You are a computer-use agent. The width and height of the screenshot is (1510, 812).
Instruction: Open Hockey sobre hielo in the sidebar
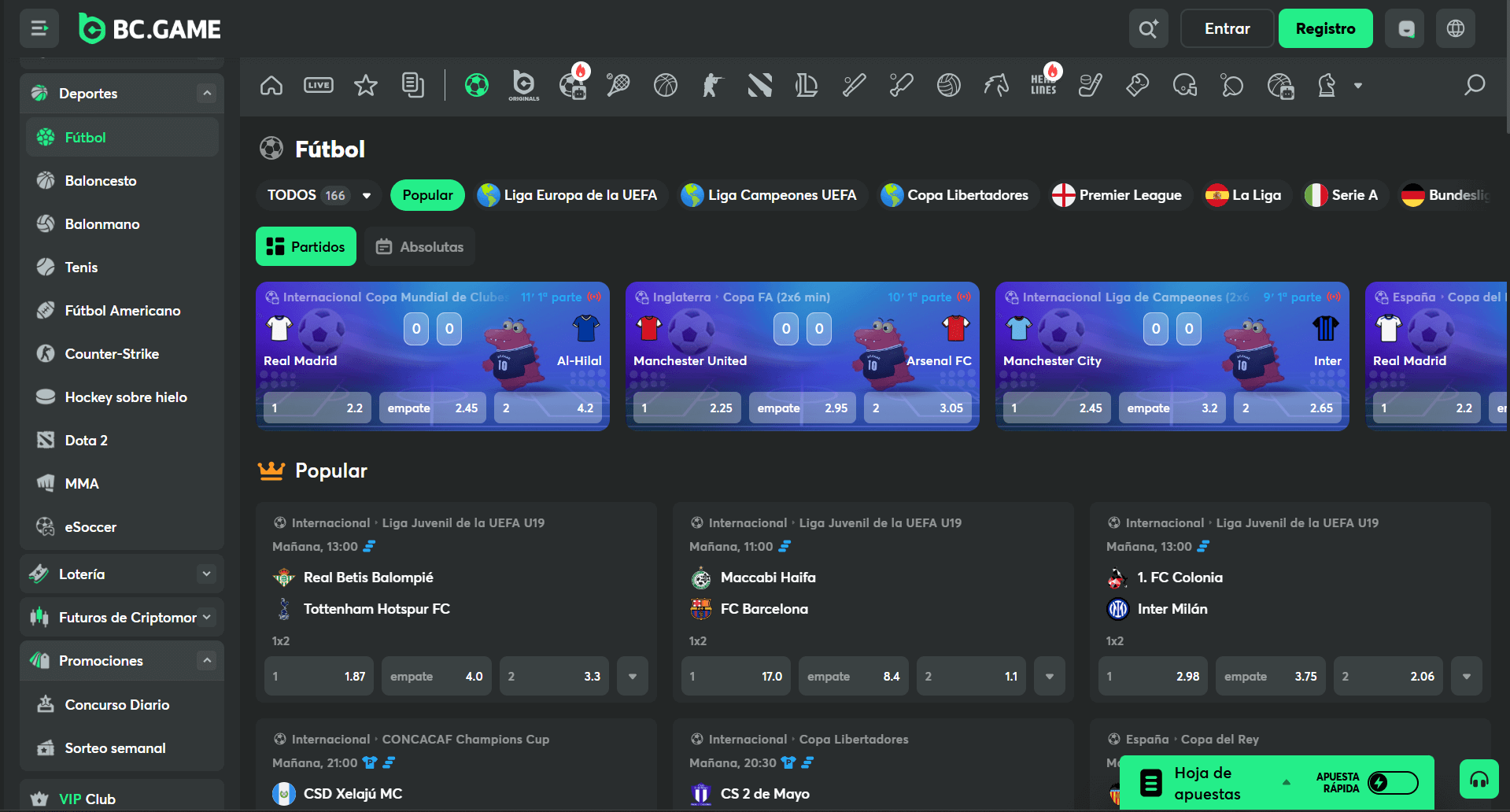122,397
